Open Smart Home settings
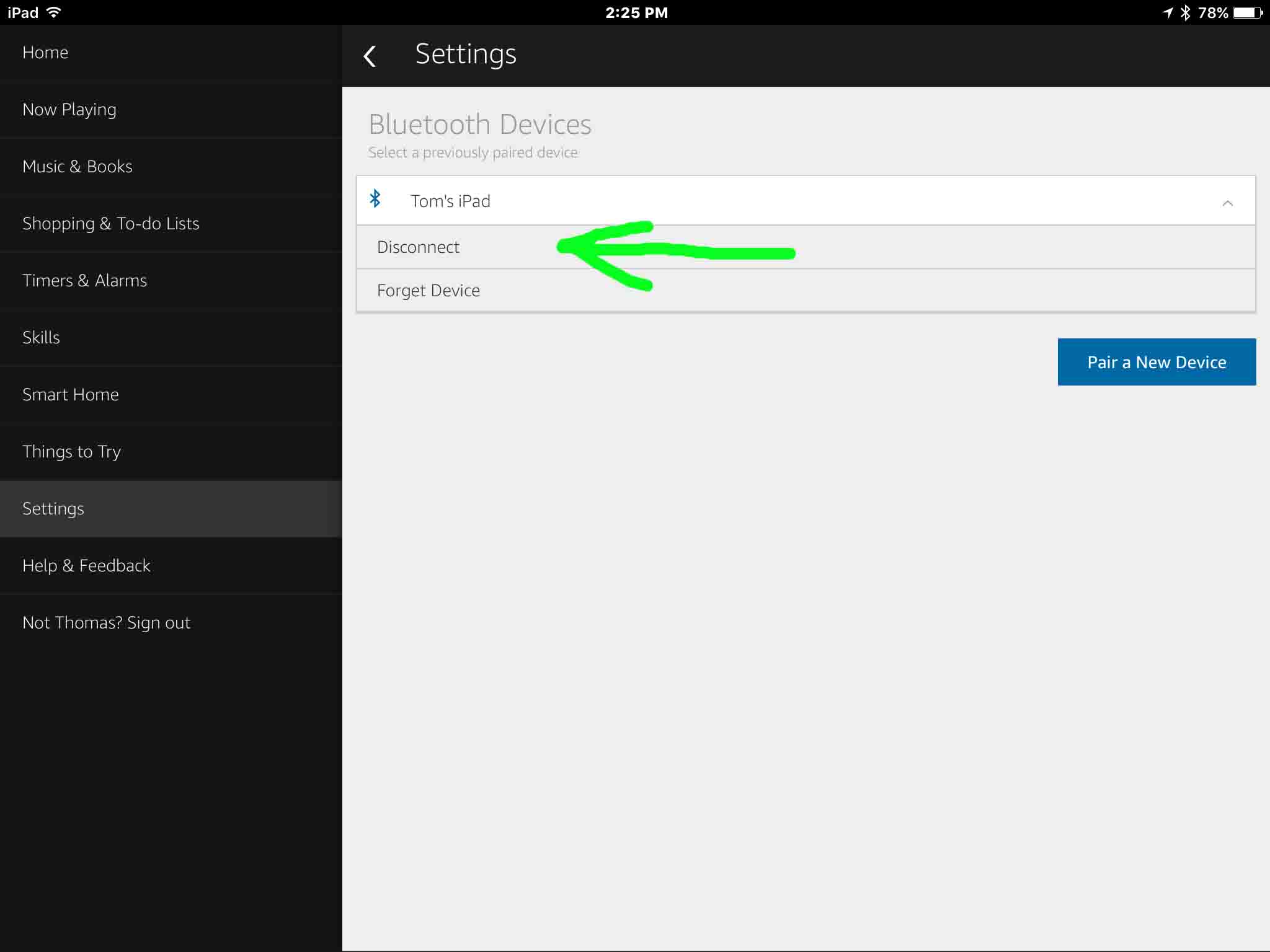Viewport: 1270px width, 952px height. (71, 394)
